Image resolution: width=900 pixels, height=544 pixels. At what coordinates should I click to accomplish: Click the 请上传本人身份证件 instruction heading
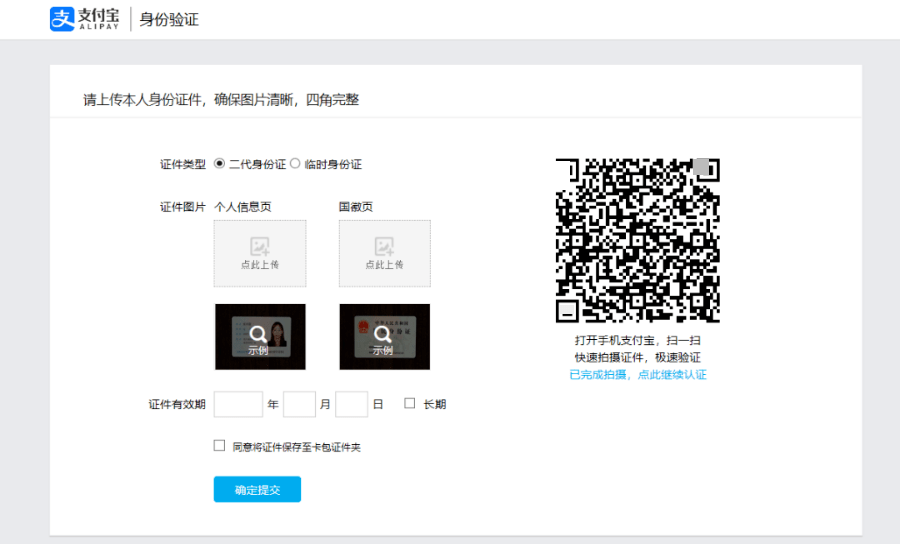(x=221, y=100)
